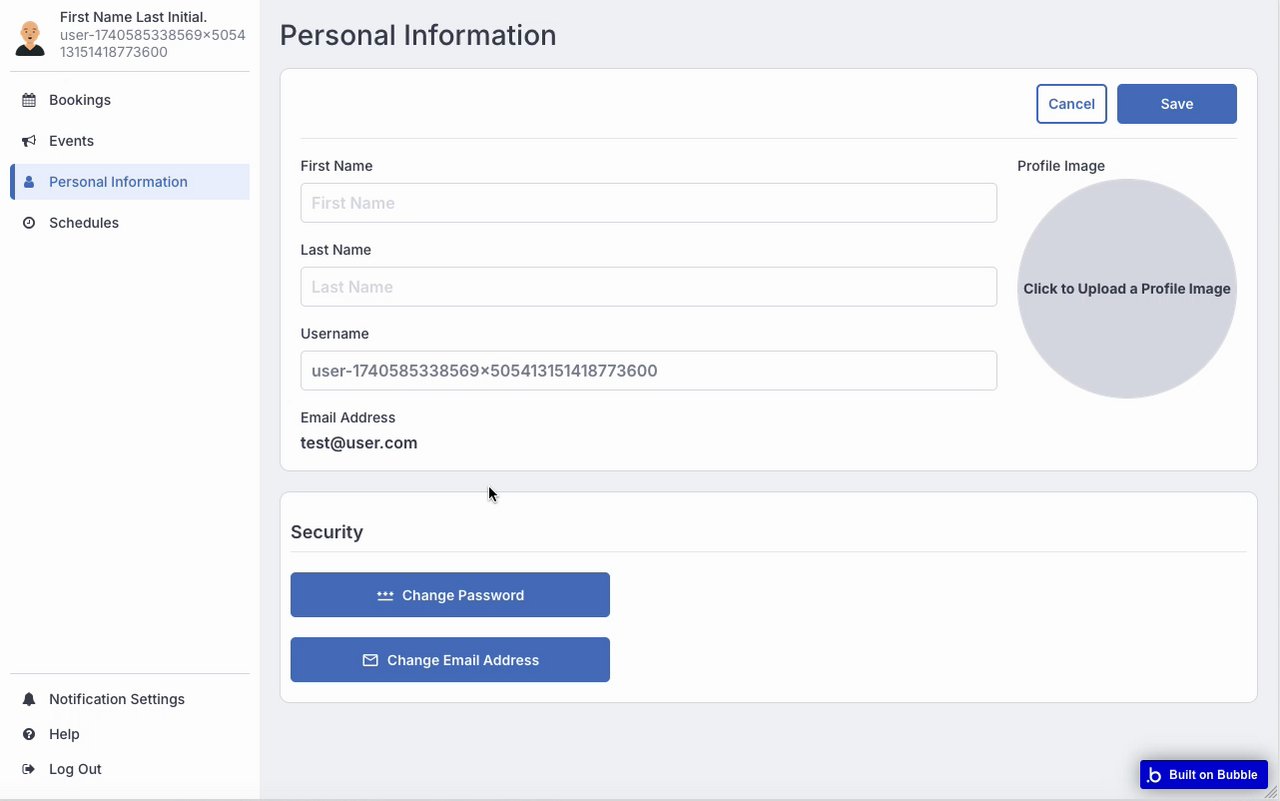Click into the Last Name field

(648, 287)
